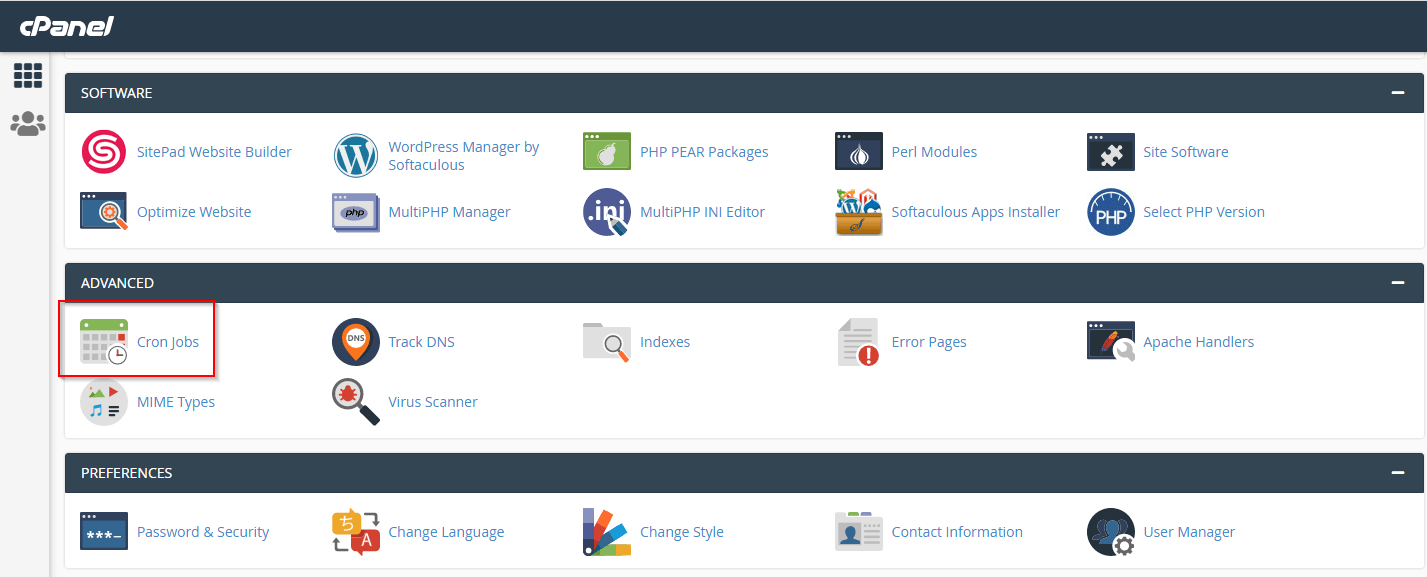This screenshot has width=1427, height=577.
Task: Click the User Manager gear icon in Preferences
Action: coord(1111,532)
